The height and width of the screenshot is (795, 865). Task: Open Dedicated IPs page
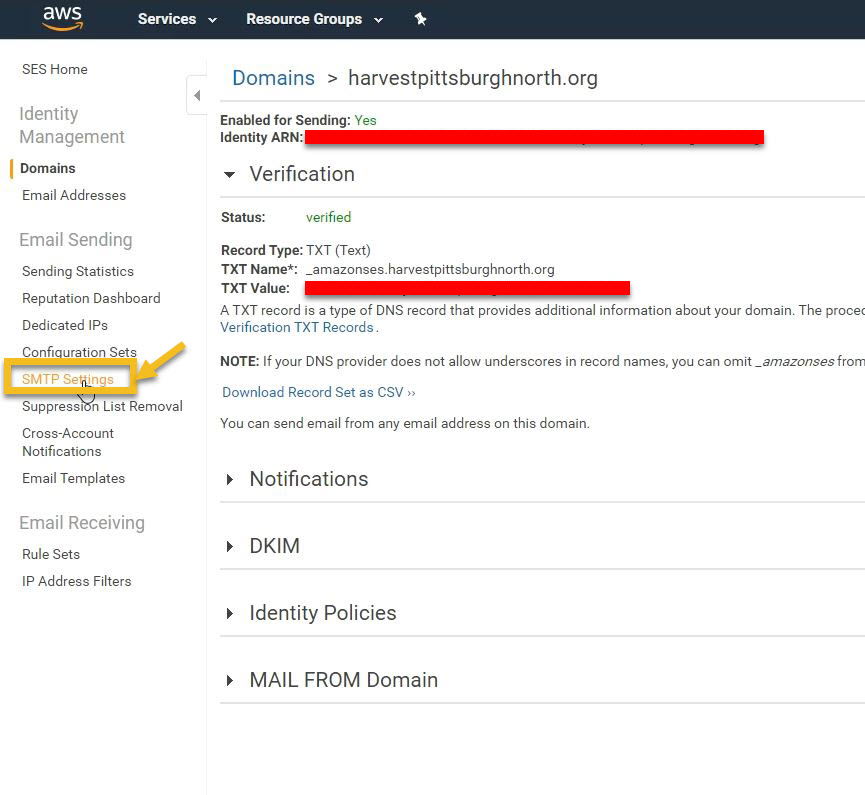click(65, 326)
